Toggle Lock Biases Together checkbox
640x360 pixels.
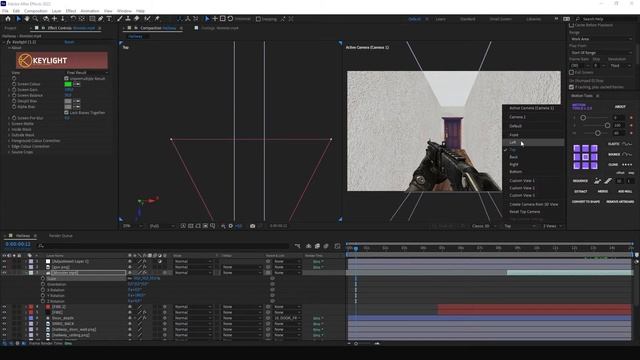pyautogui.click(x=66, y=112)
